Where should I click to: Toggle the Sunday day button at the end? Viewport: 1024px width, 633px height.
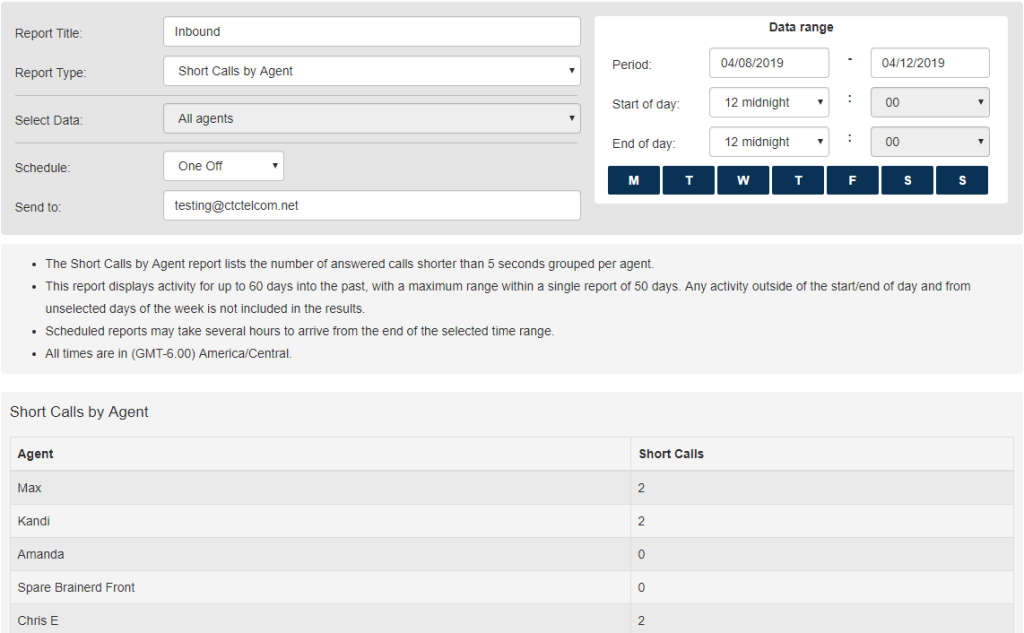pyautogui.click(x=962, y=180)
